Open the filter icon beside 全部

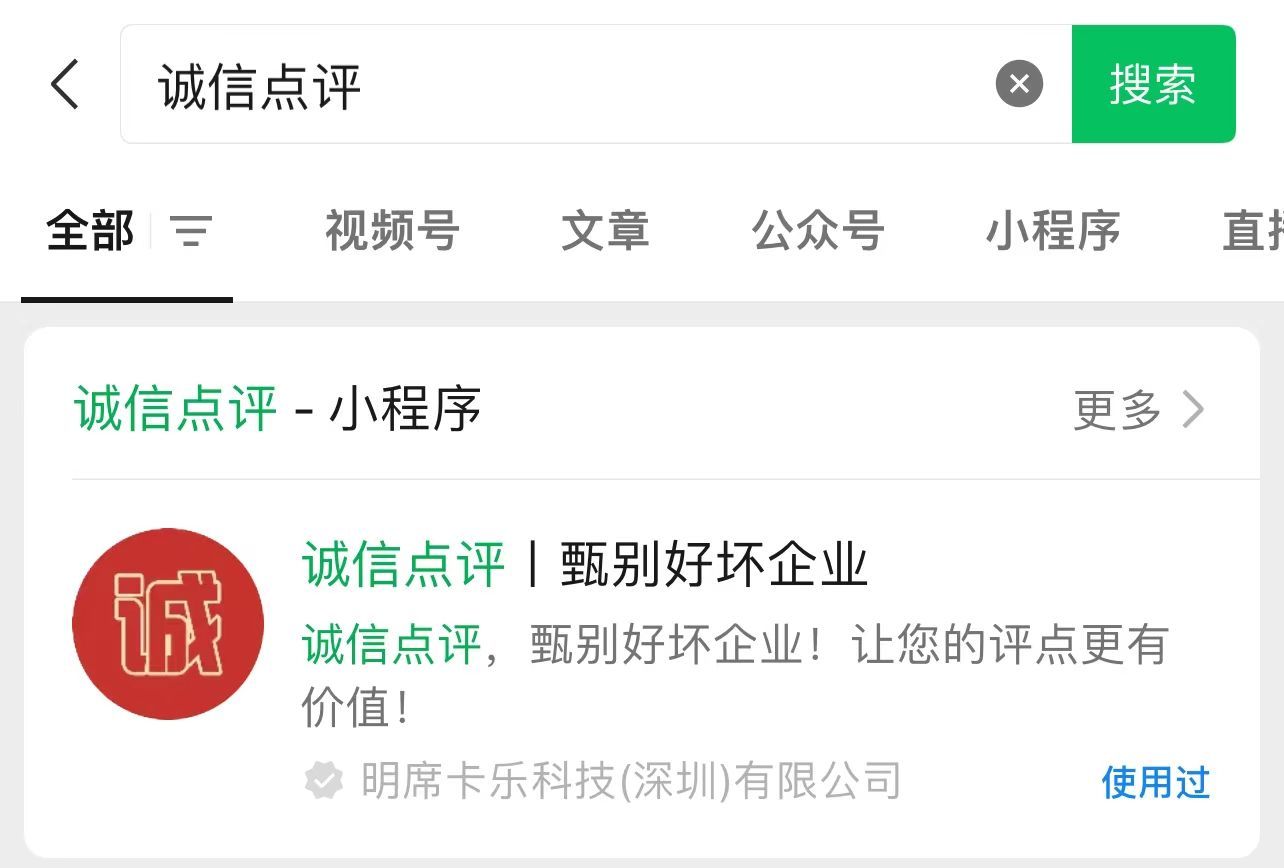point(191,232)
